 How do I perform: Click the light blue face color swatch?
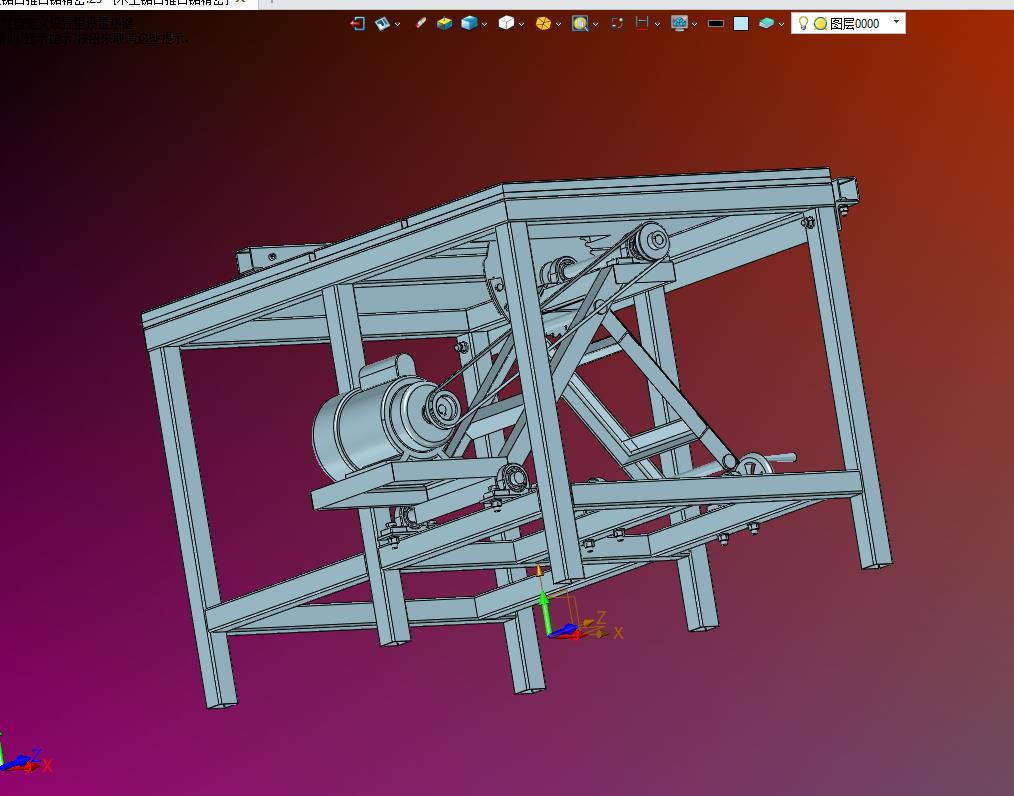click(741, 24)
